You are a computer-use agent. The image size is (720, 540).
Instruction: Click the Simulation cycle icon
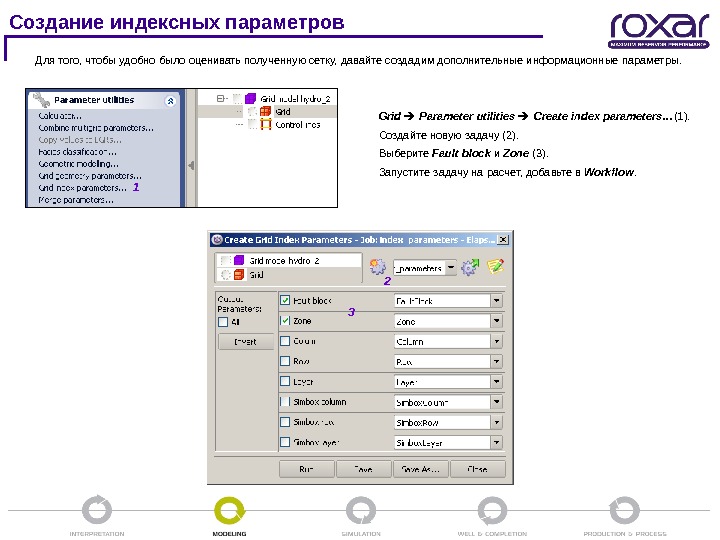click(361, 510)
